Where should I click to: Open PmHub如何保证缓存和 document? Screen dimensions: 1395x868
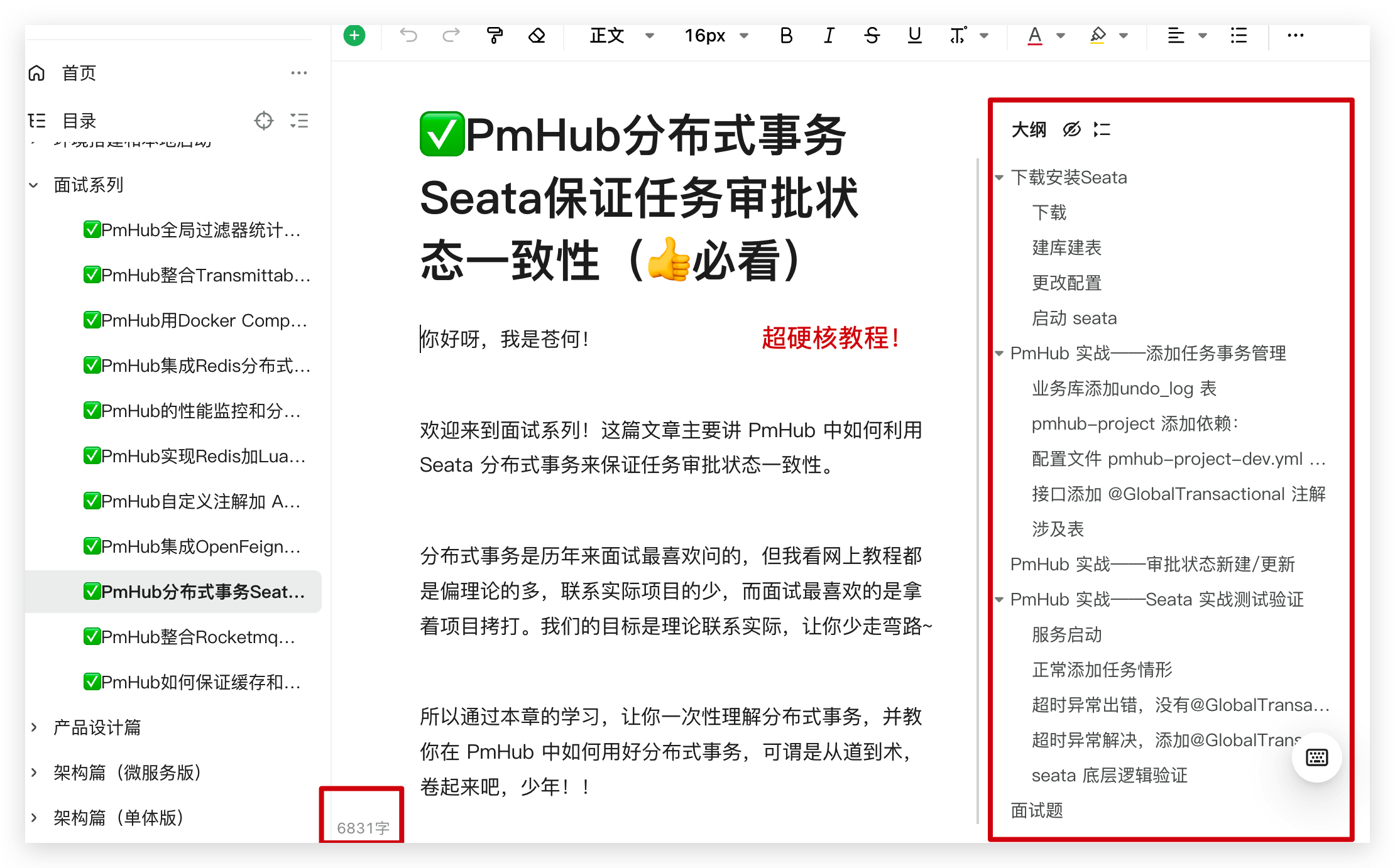pyautogui.click(x=192, y=682)
